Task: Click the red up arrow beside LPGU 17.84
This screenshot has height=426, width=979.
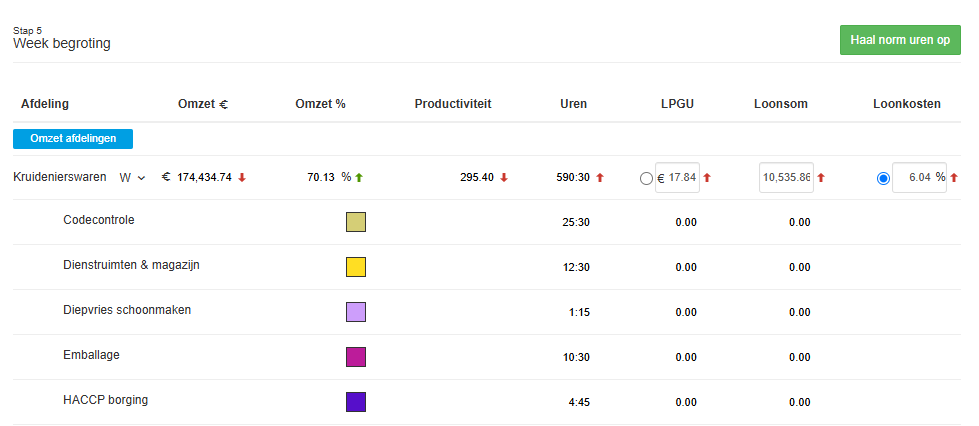Action: pyautogui.click(x=707, y=178)
